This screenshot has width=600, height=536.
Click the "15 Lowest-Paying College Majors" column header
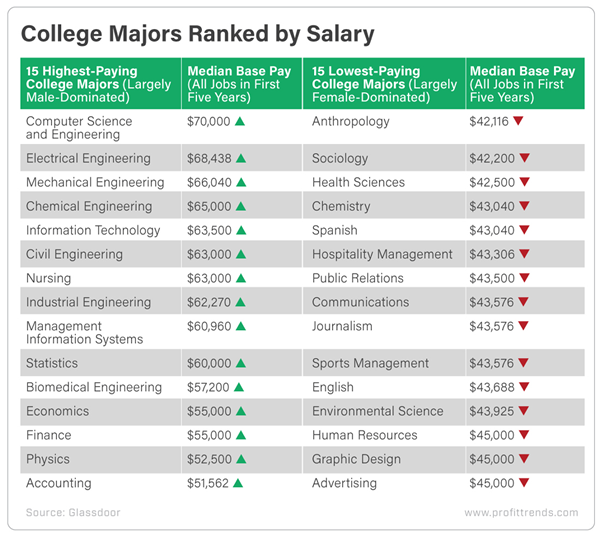tap(384, 84)
